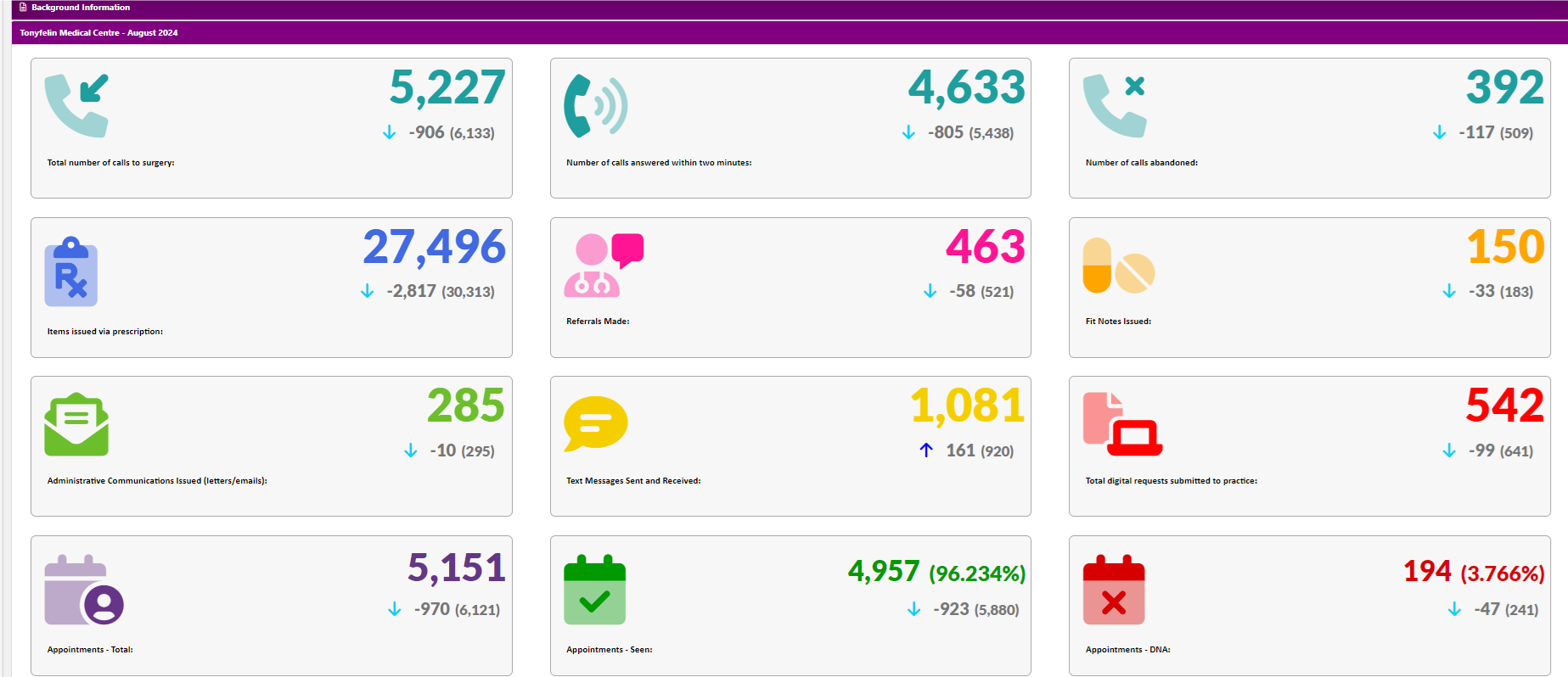Click the digital requests value 542
1568x677 pixels.
pyautogui.click(x=1505, y=406)
